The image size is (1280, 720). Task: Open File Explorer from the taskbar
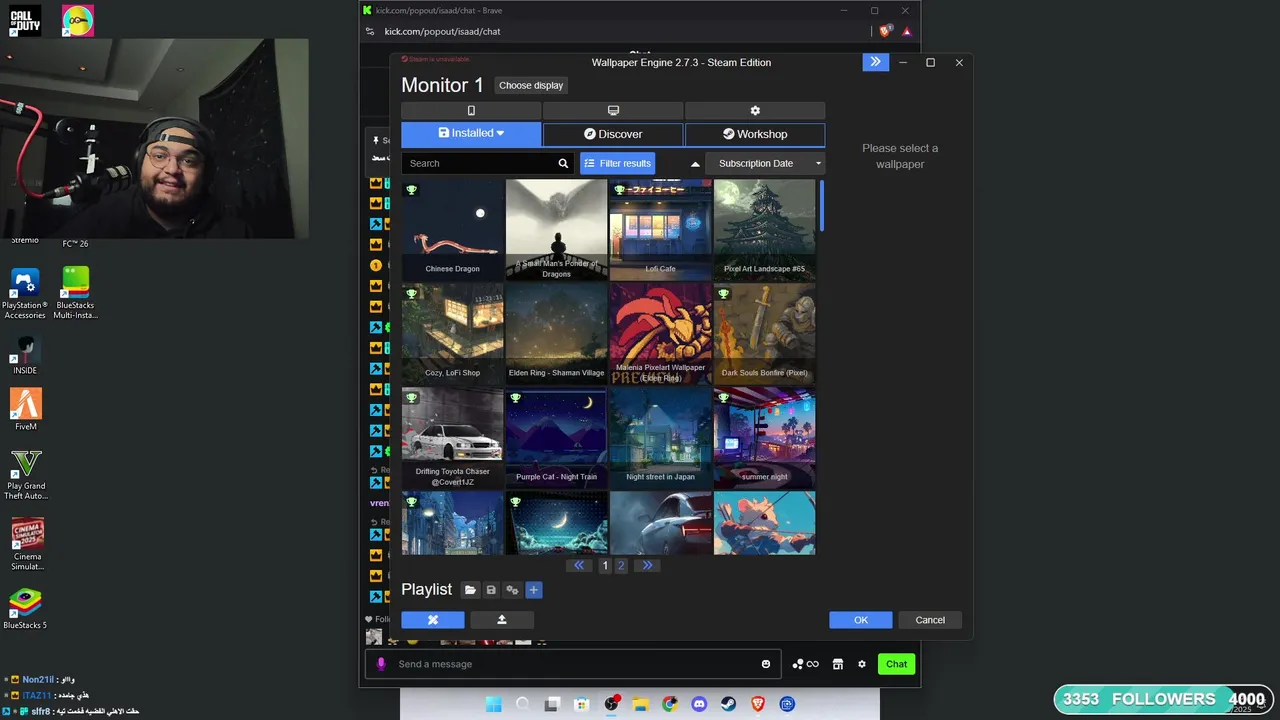pos(640,704)
